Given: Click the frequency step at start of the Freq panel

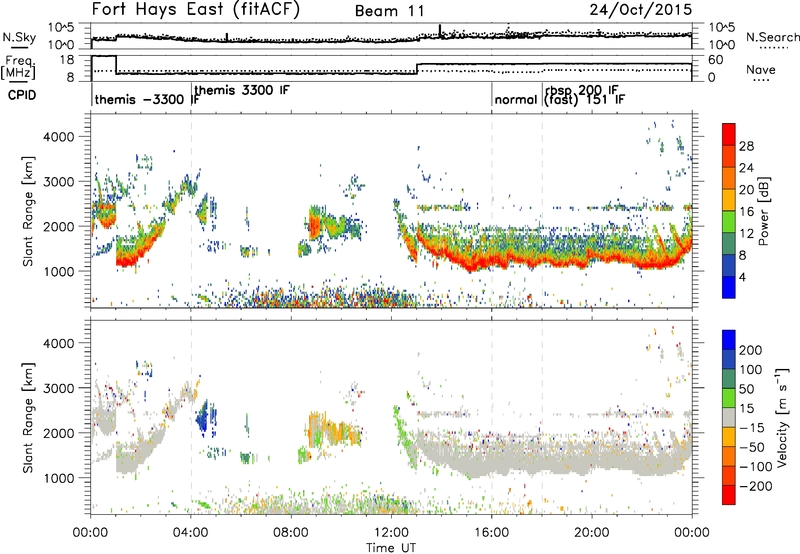Looking at the screenshot, I should [x=116, y=65].
